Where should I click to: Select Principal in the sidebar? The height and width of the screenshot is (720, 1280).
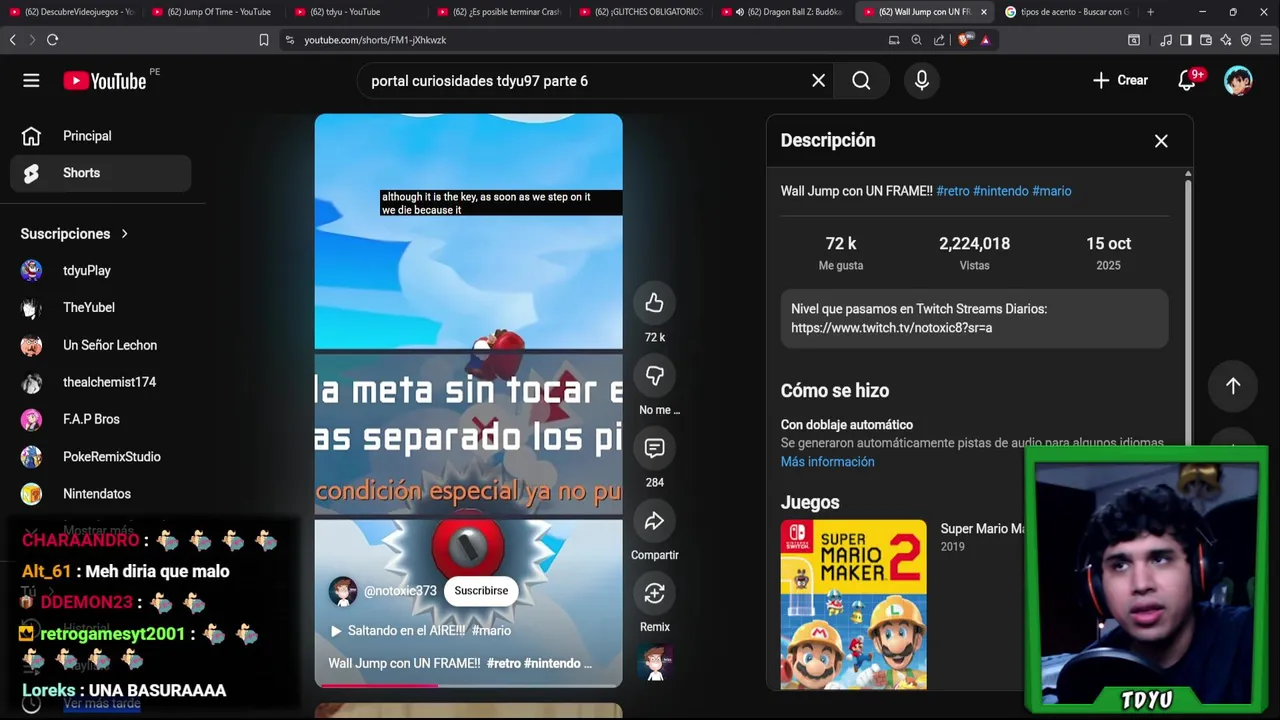[x=100, y=136]
